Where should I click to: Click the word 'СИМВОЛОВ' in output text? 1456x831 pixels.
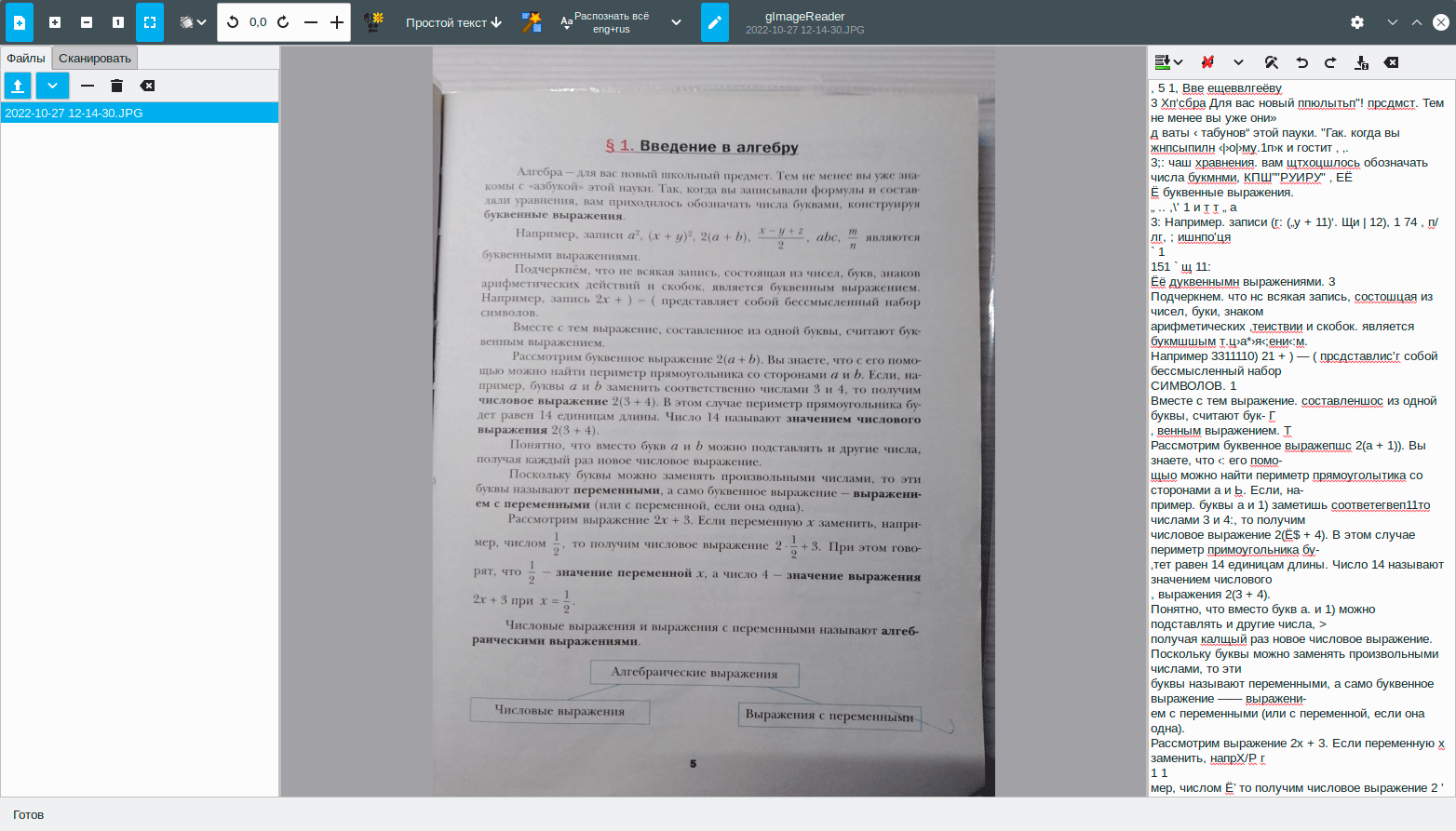pos(1187,386)
